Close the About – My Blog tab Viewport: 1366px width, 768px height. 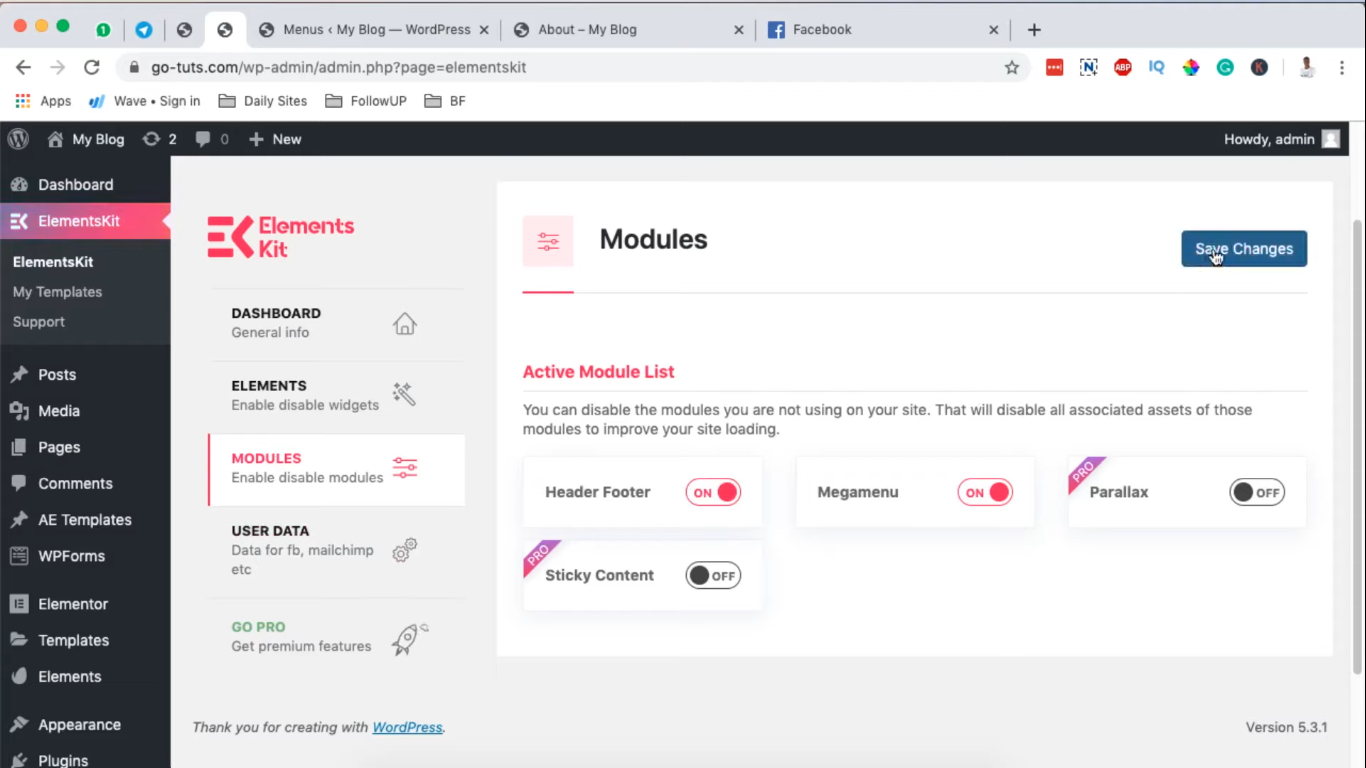(739, 30)
